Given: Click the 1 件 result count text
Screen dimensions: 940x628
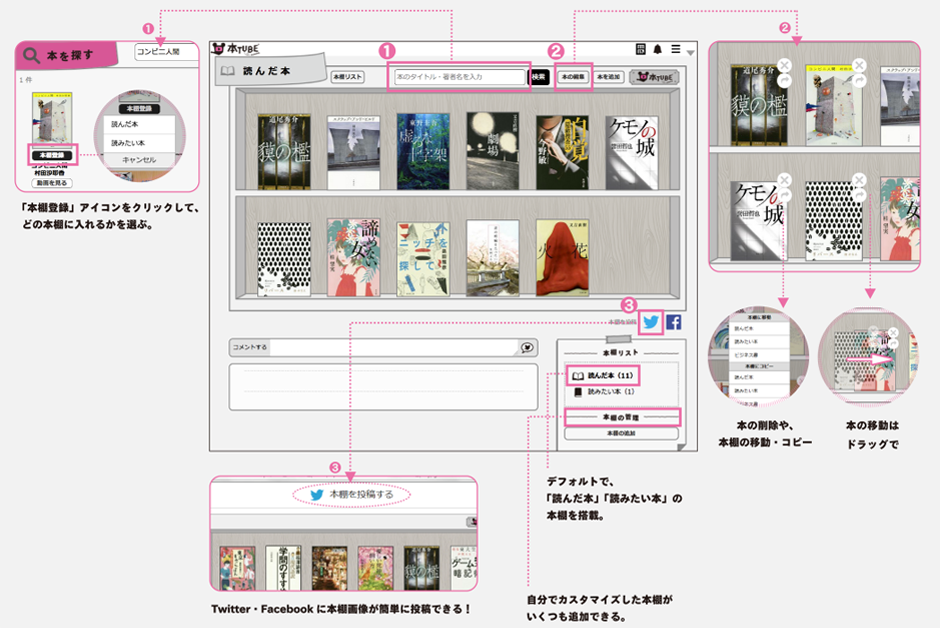Looking at the screenshot, I should pos(26,80).
